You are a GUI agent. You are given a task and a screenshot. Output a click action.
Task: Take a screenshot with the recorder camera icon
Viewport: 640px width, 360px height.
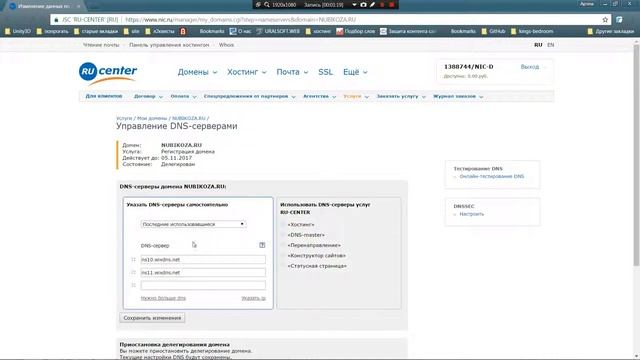click(x=363, y=4)
